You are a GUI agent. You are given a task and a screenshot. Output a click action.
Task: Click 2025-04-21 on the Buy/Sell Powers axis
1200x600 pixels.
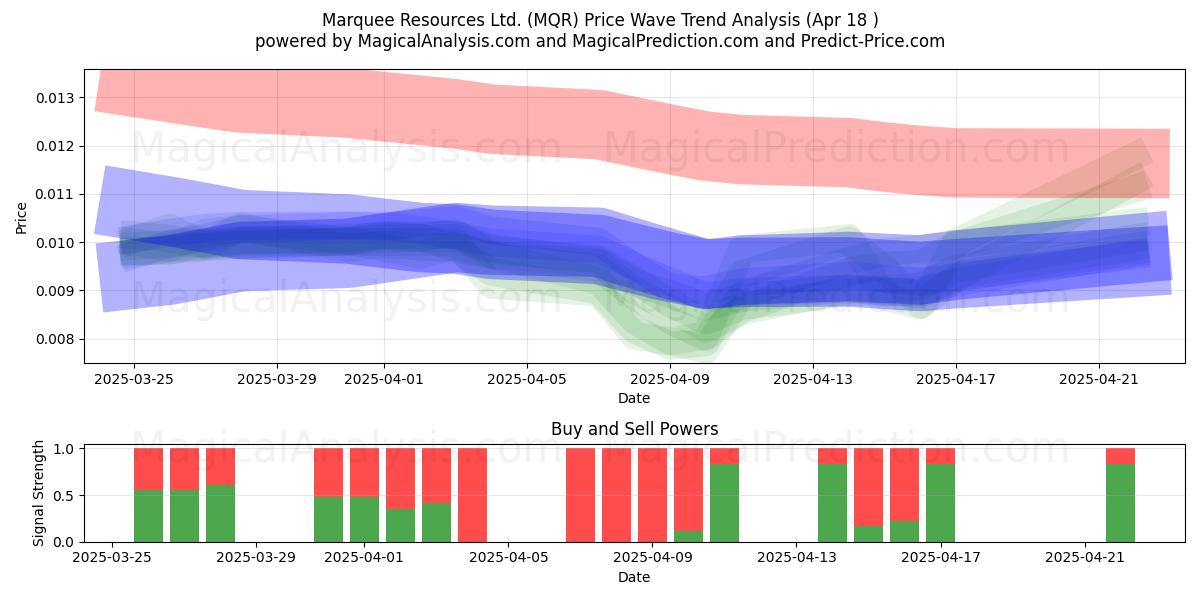click(1085, 558)
